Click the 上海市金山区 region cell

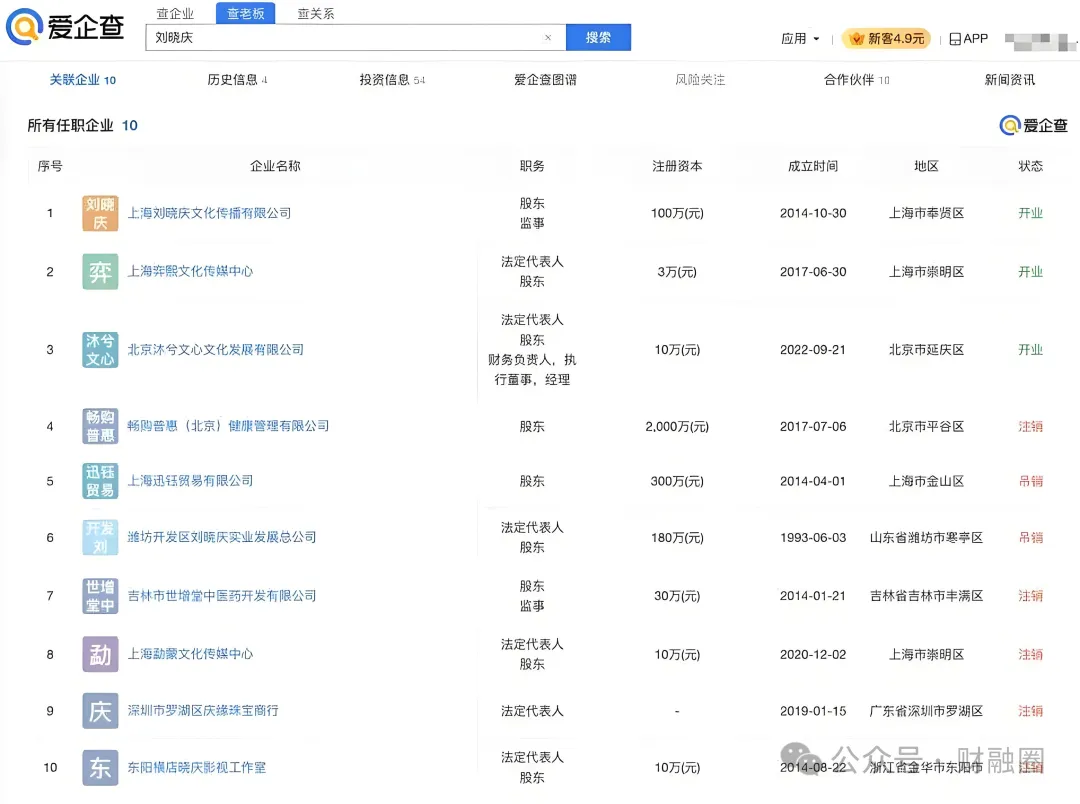(926, 482)
